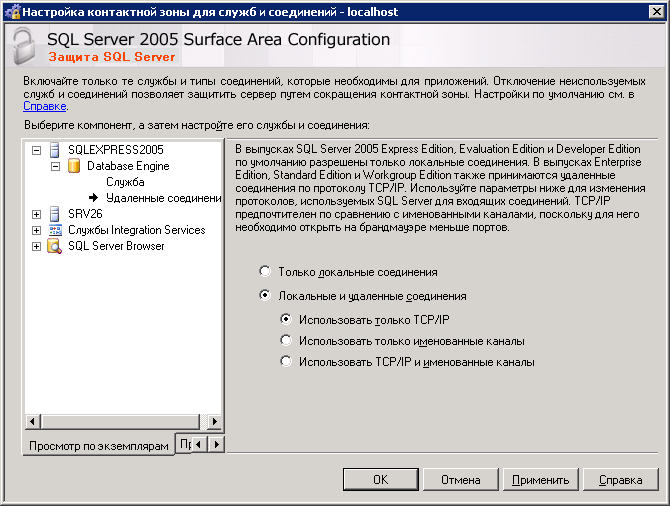Click the tree's left horizontal scroll arrow

[x=32, y=422]
